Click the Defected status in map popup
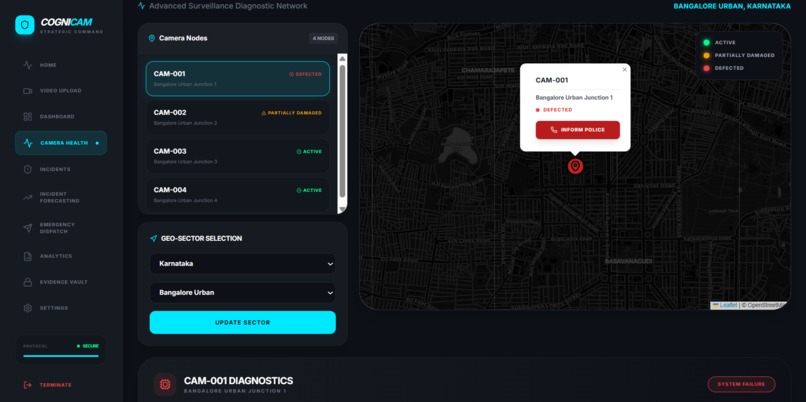The image size is (806, 402). coord(554,110)
